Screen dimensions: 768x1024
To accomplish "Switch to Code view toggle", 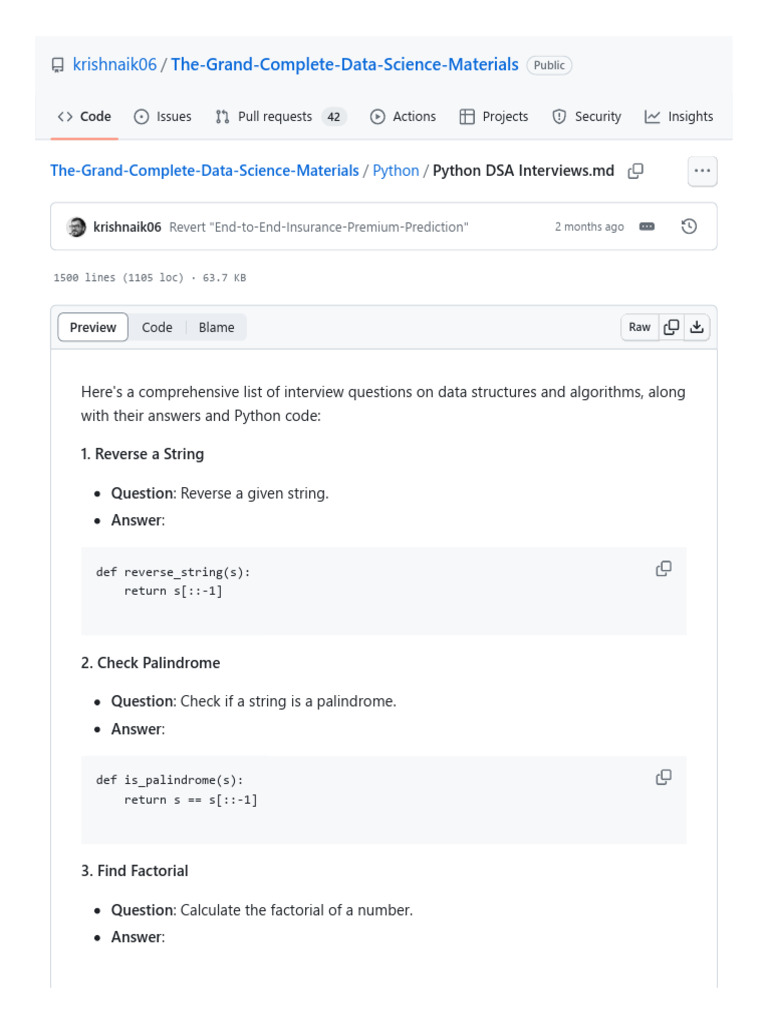I will coord(157,327).
